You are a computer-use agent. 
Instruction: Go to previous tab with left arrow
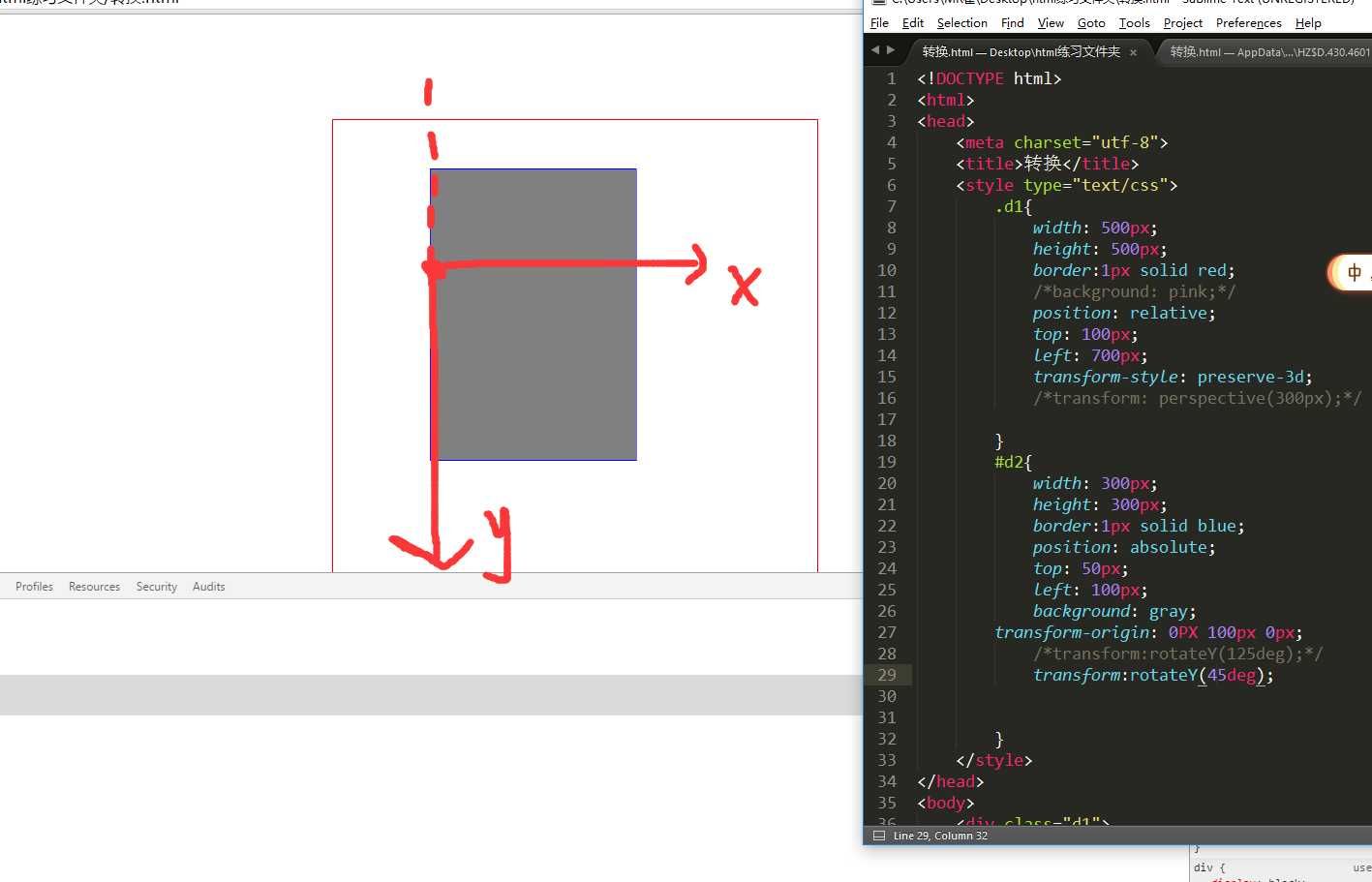(x=875, y=50)
